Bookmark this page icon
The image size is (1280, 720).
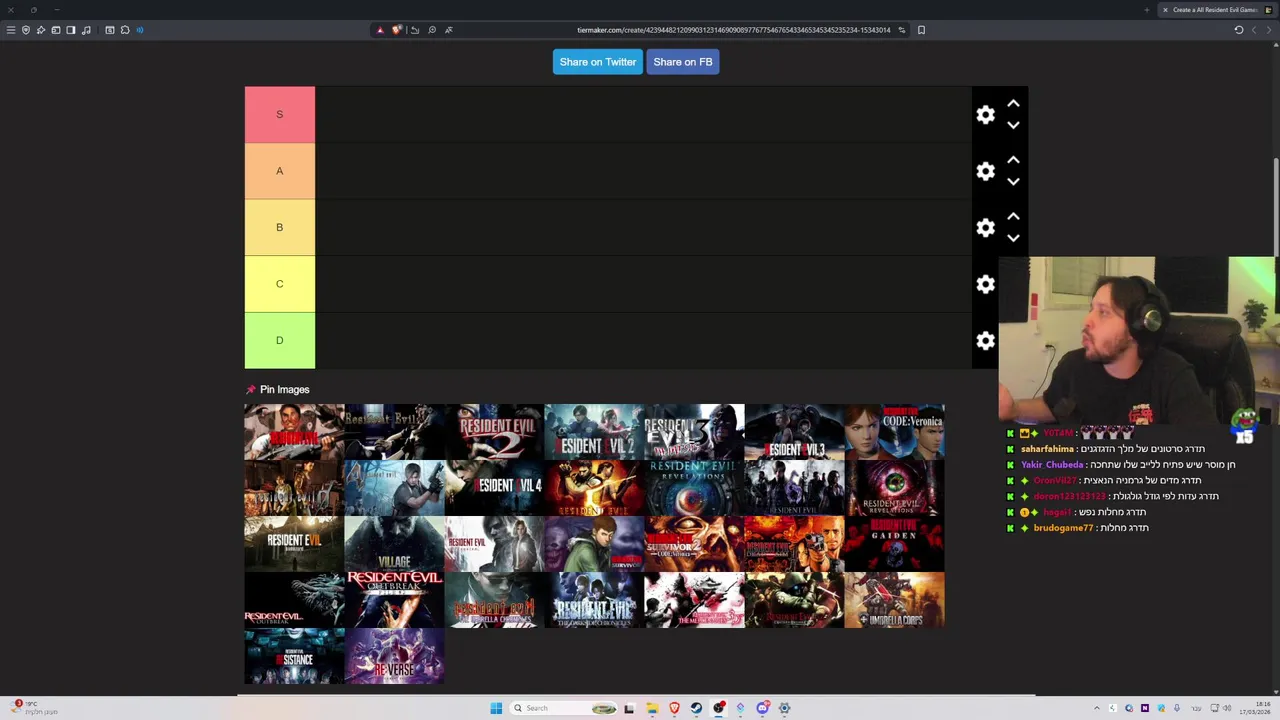click(921, 30)
